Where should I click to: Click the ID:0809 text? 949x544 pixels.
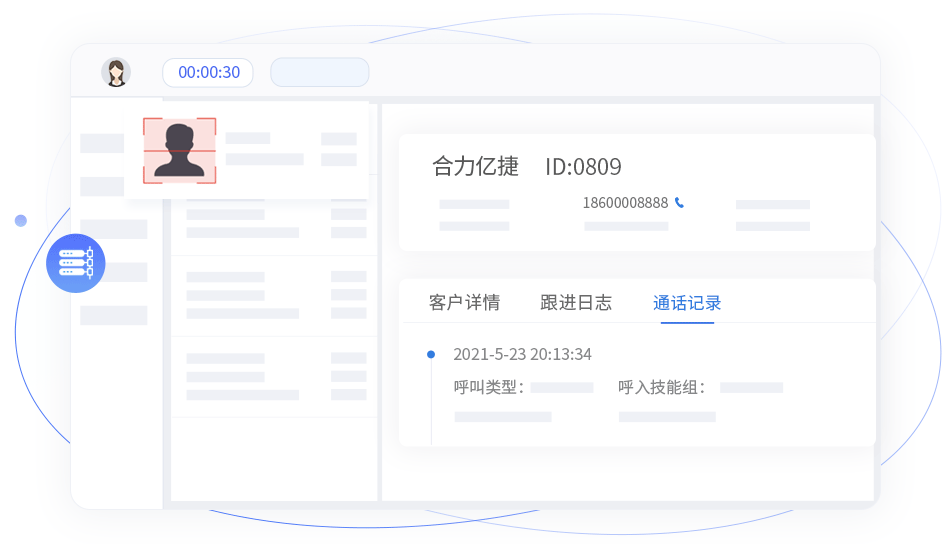tap(583, 167)
